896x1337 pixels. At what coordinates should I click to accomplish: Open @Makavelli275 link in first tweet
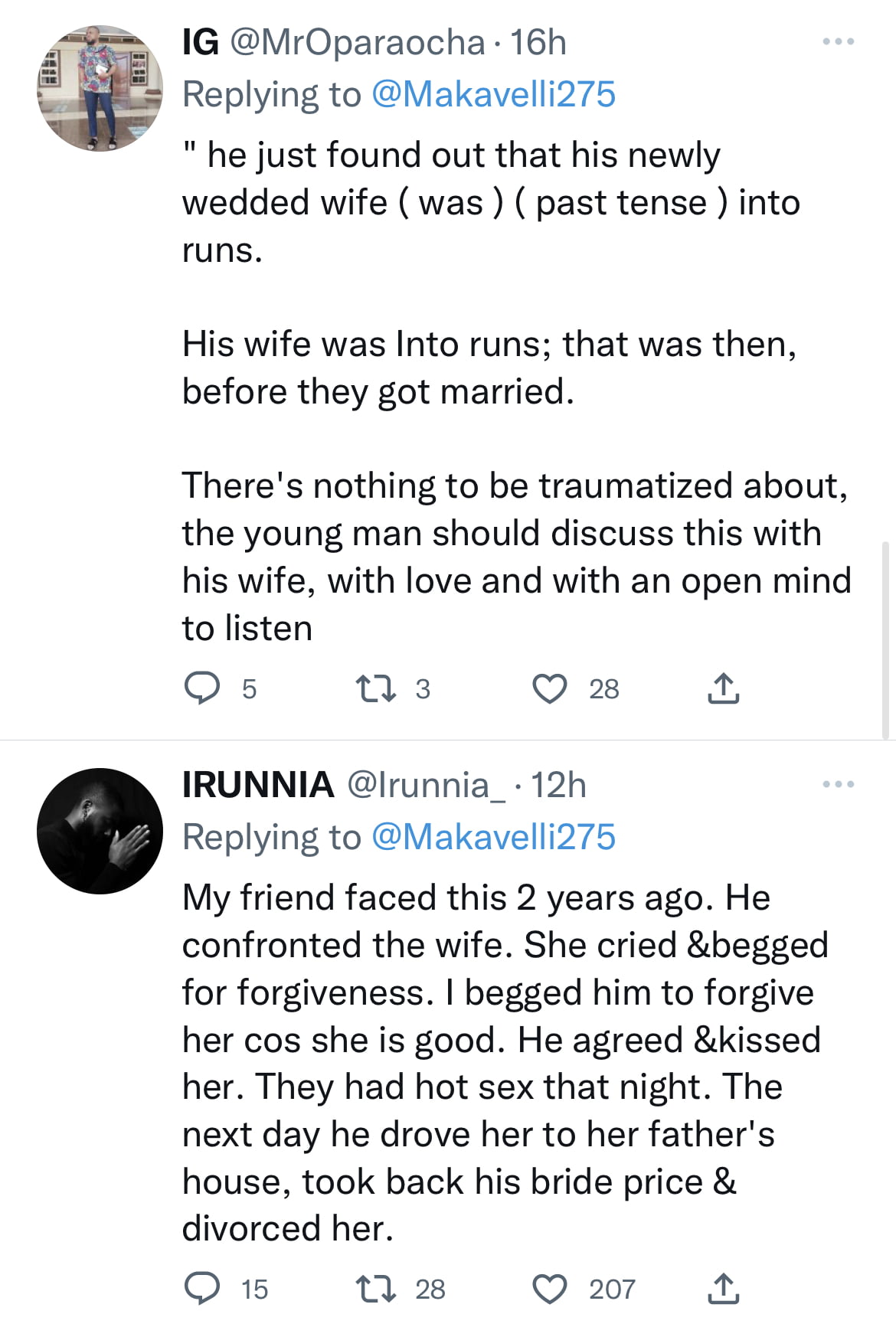click(493, 95)
